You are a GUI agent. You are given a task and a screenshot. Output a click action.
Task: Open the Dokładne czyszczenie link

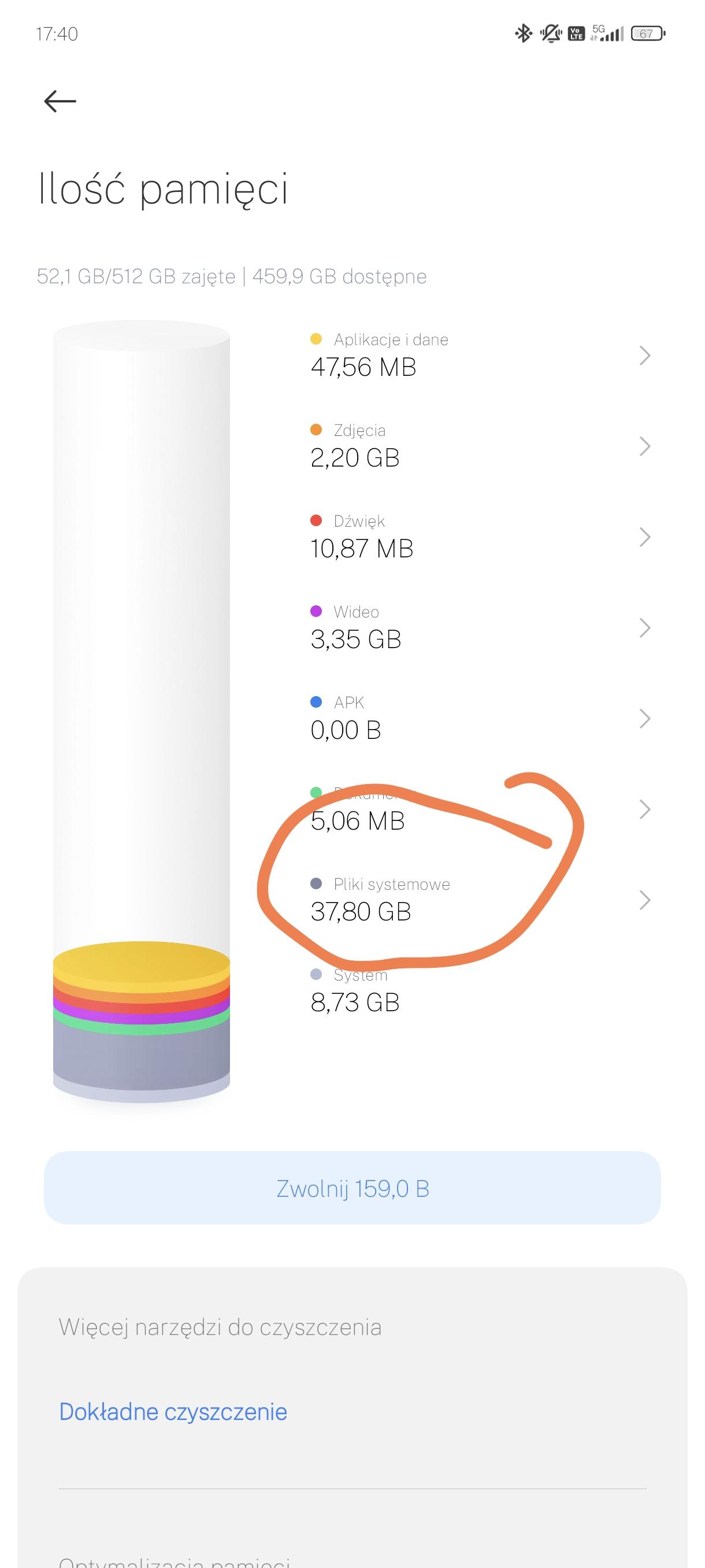pyautogui.click(x=173, y=1411)
